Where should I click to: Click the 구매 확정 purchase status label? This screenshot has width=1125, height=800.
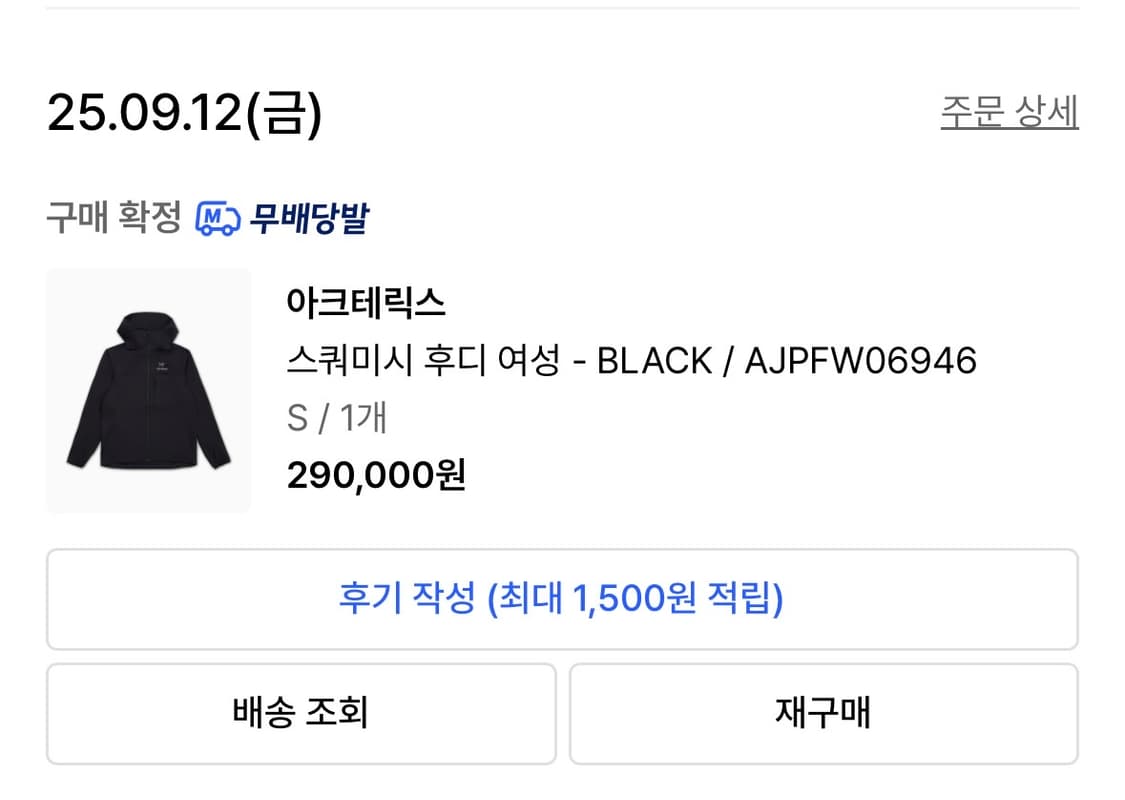click(113, 216)
